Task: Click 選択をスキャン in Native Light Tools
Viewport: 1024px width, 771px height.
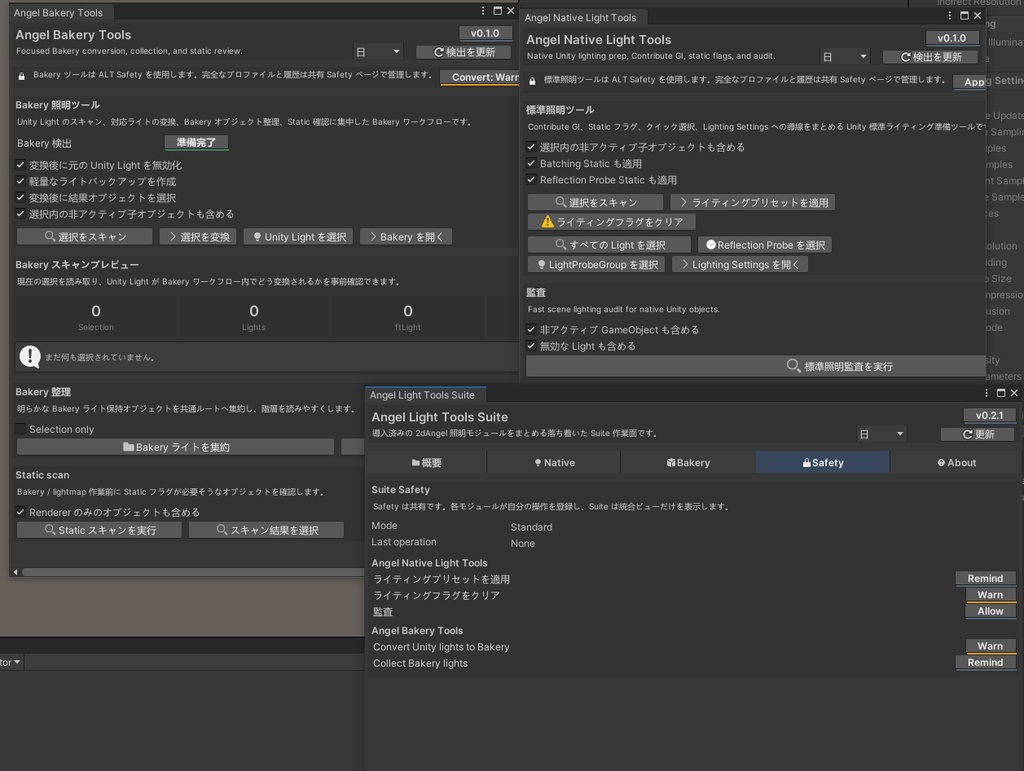Action: [596, 202]
